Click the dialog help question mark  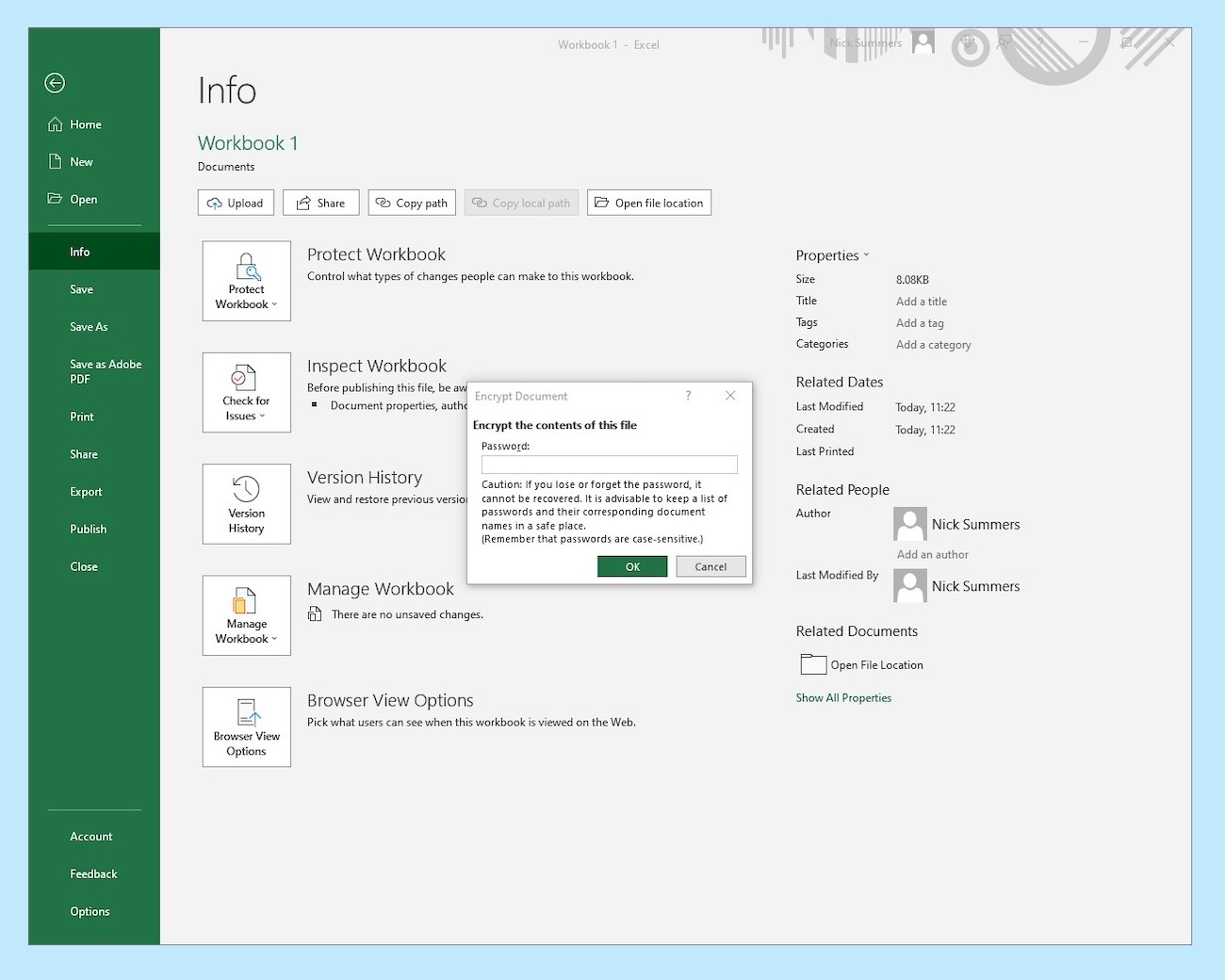pos(688,396)
